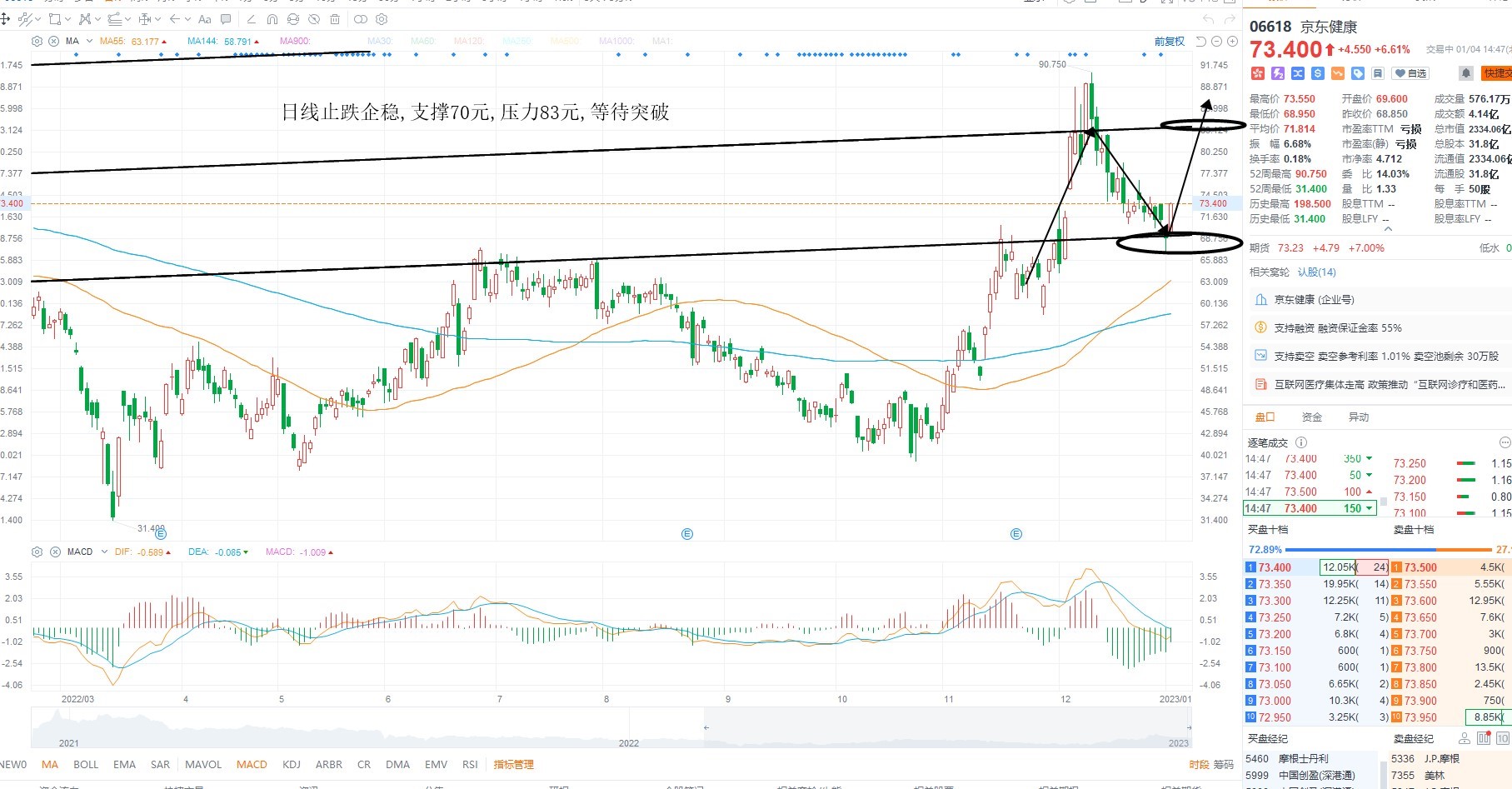Click 支持融资 margin info row
1512x789 pixels.
click(x=1338, y=327)
